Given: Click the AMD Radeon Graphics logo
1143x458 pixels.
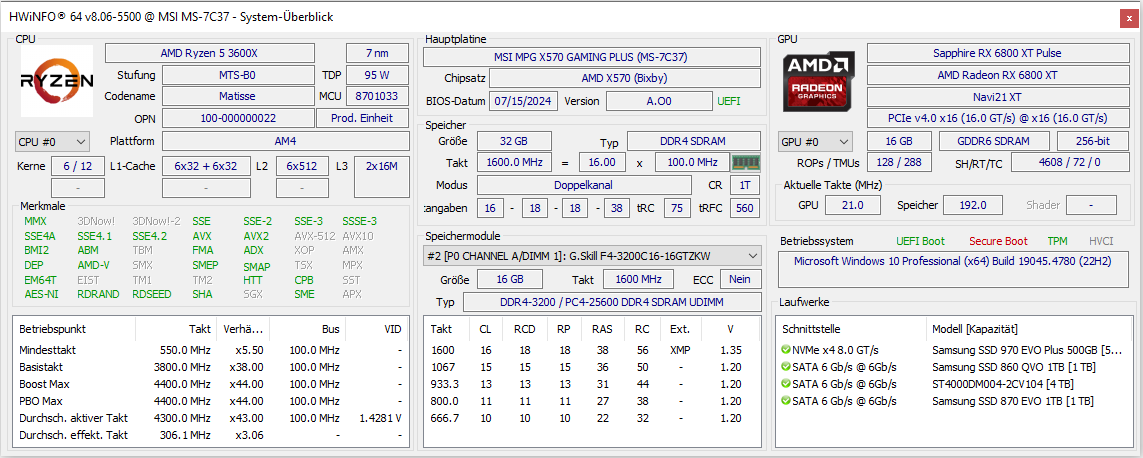Looking at the screenshot, I should point(819,81).
